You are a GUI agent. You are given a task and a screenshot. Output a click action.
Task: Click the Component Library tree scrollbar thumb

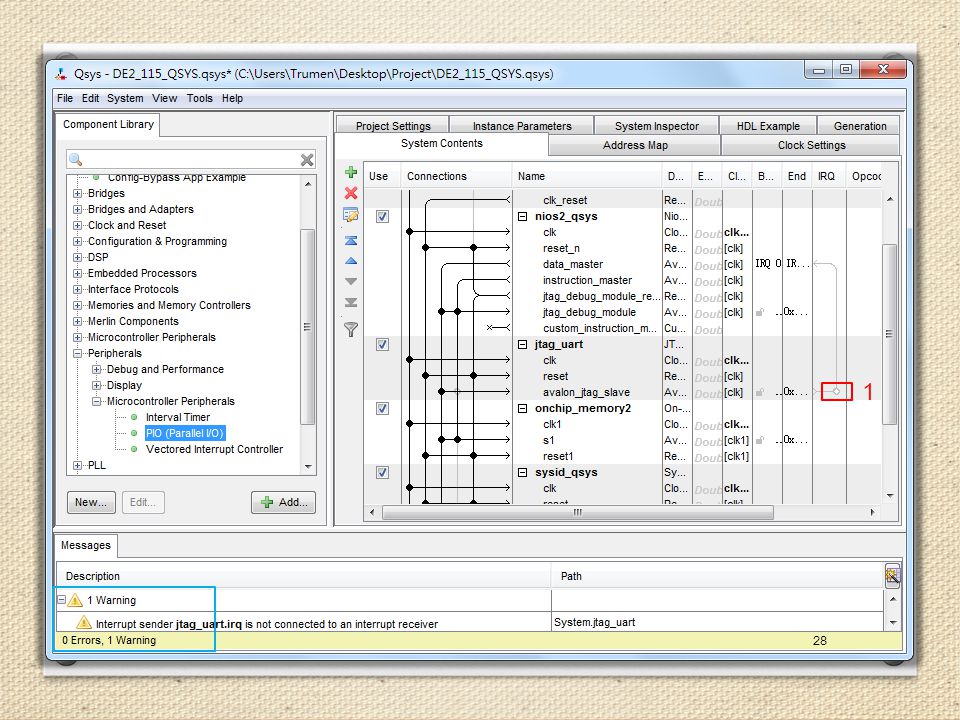coord(307,326)
